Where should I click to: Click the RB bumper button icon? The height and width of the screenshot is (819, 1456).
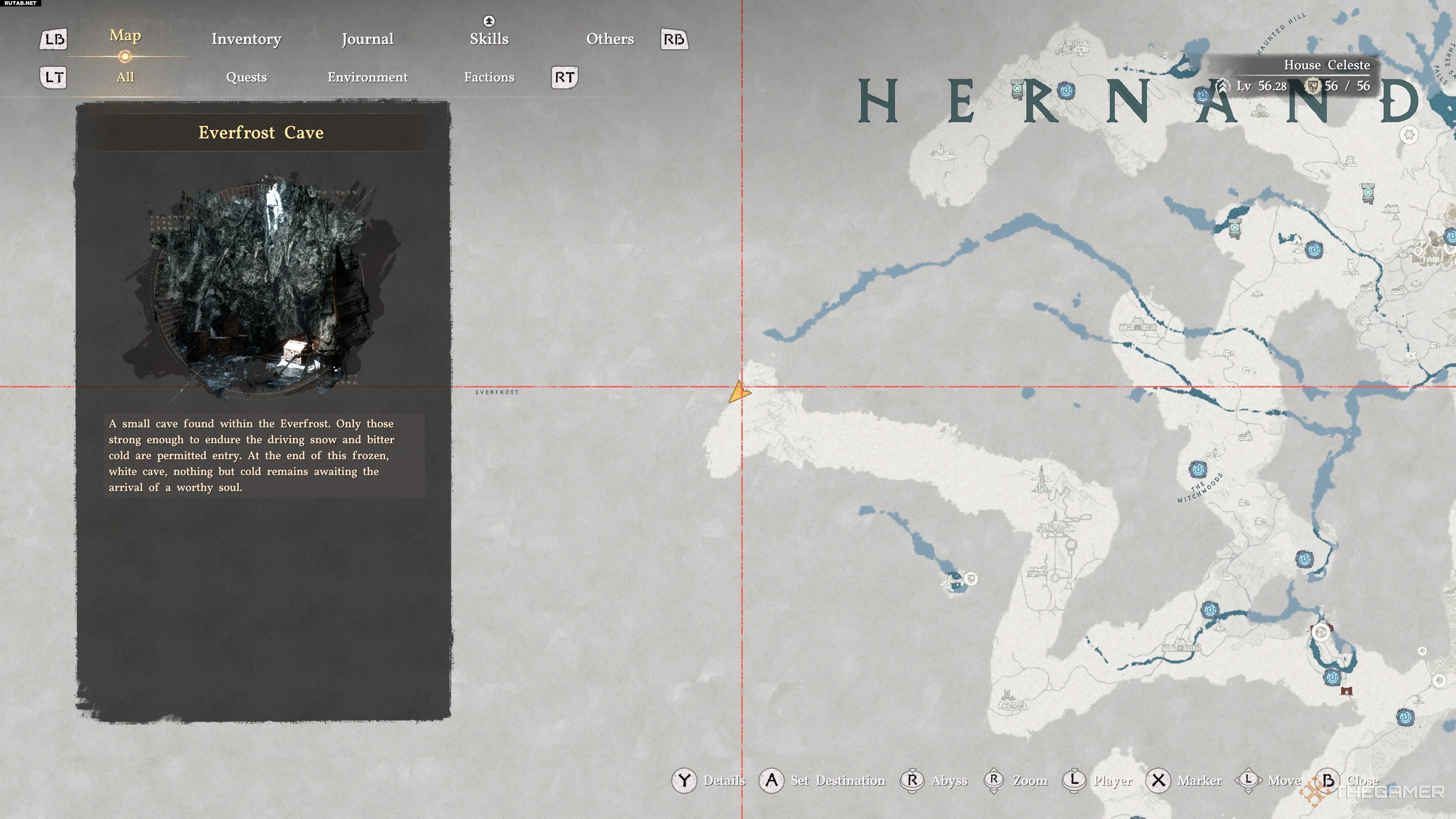click(x=674, y=39)
